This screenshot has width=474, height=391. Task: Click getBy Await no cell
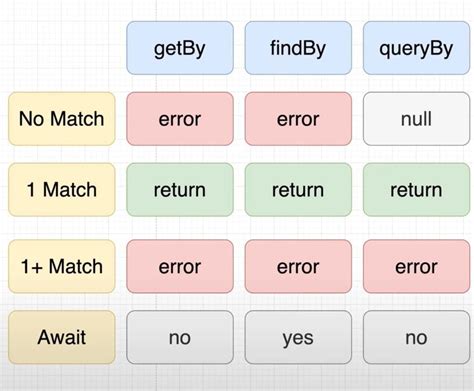pyautogui.click(x=180, y=337)
